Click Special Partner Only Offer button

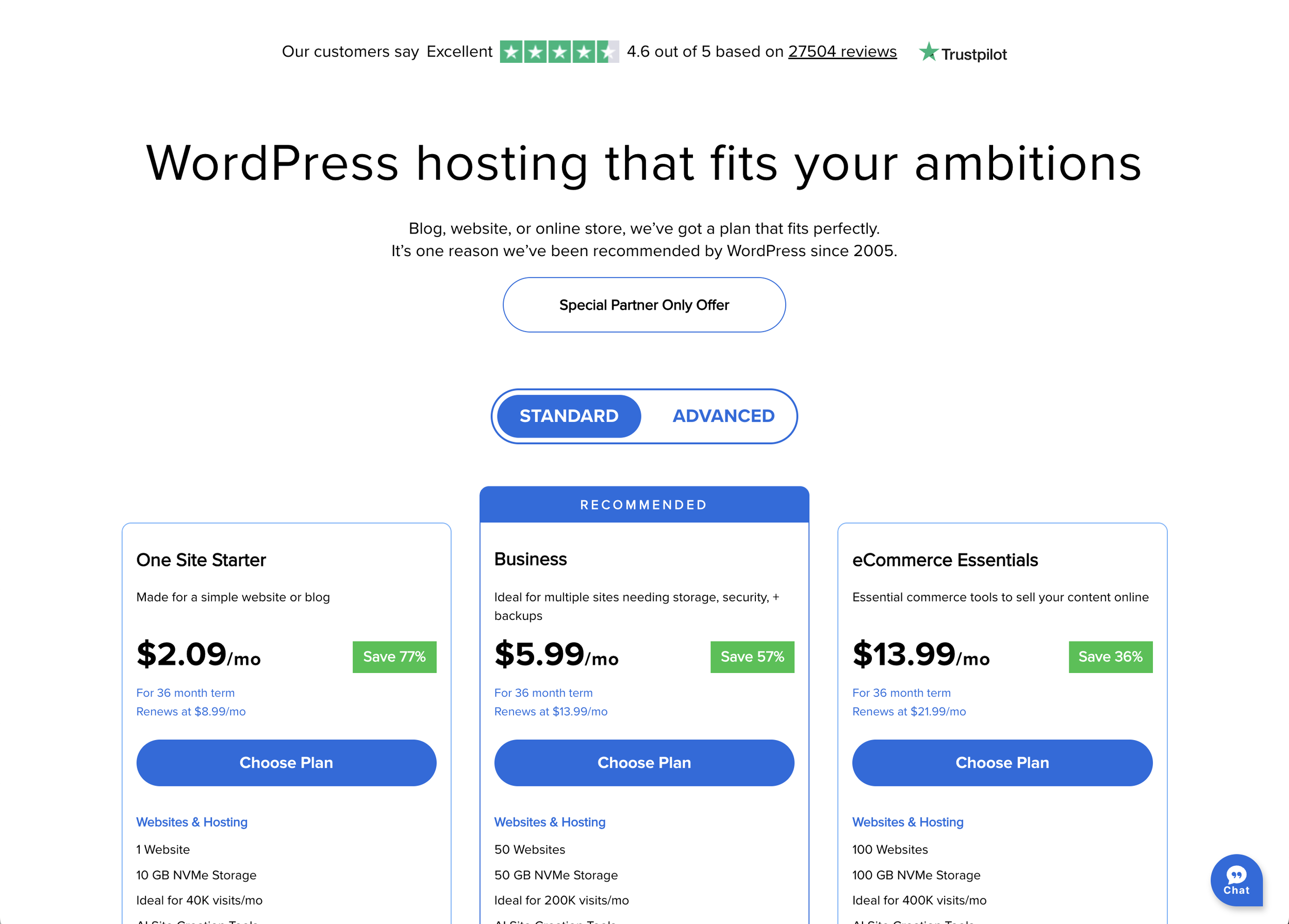coord(643,305)
